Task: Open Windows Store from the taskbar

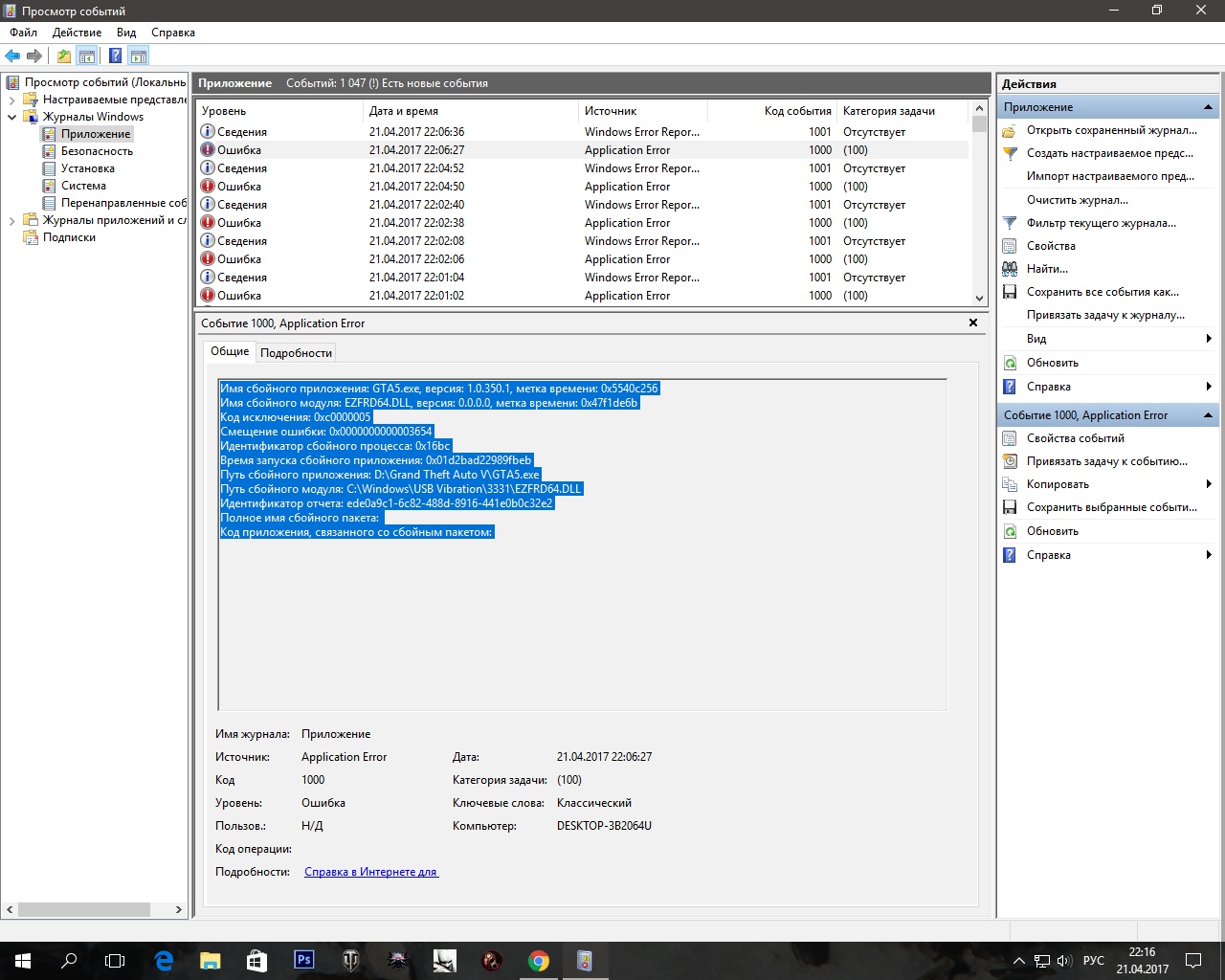Action: click(256, 960)
